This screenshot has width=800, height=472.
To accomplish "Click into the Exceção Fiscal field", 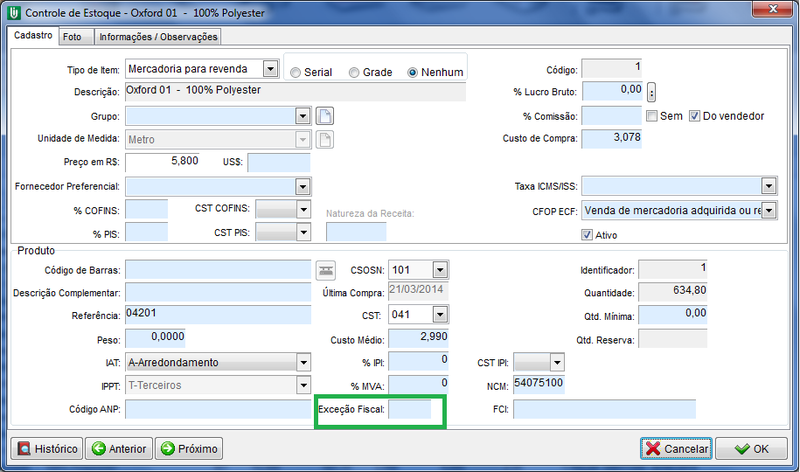I will (x=409, y=409).
